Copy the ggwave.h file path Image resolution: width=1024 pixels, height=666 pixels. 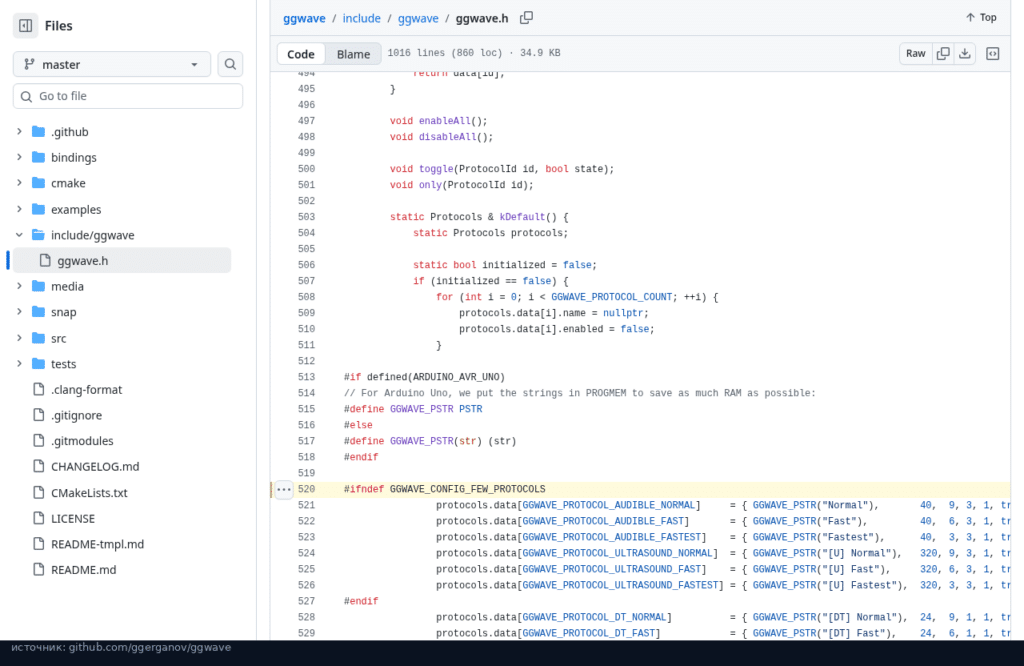coord(526,18)
